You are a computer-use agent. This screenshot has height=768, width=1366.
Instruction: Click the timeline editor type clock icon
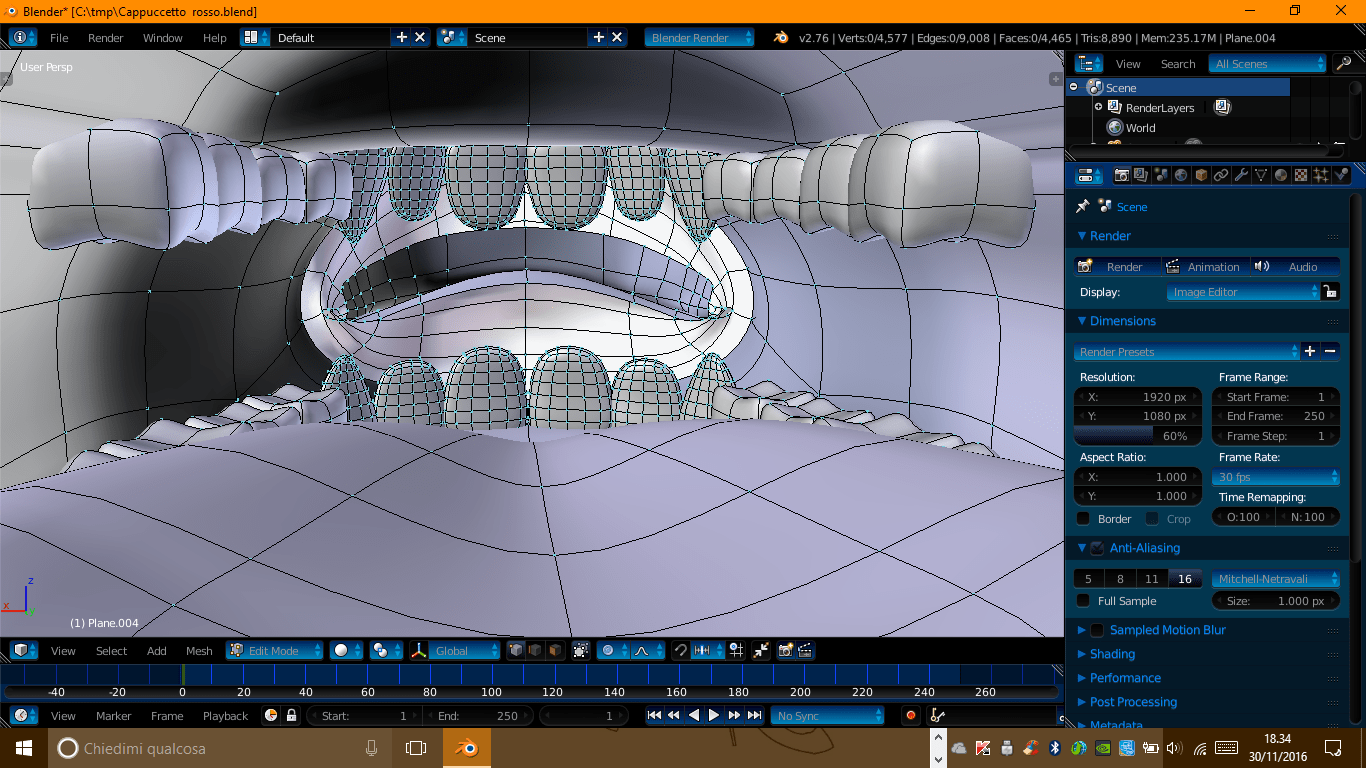coord(25,715)
